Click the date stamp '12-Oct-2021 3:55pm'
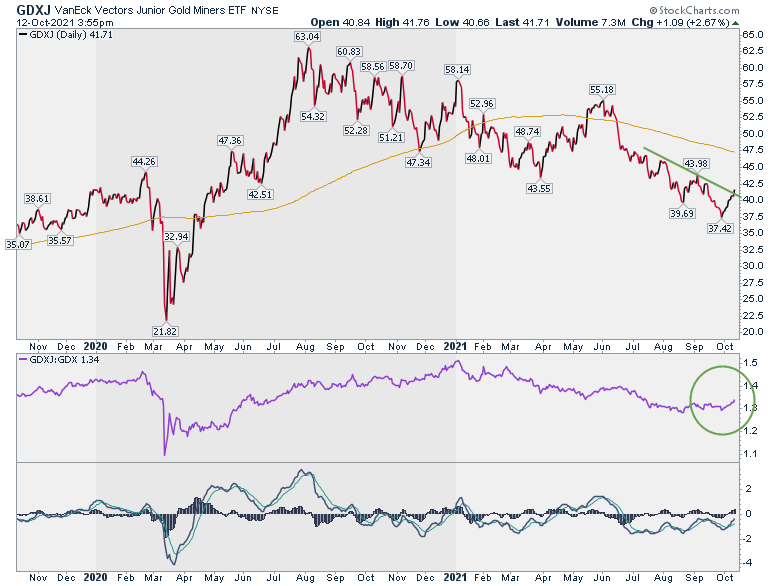The height and width of the screenshot is (586, 780). point(65,22)
